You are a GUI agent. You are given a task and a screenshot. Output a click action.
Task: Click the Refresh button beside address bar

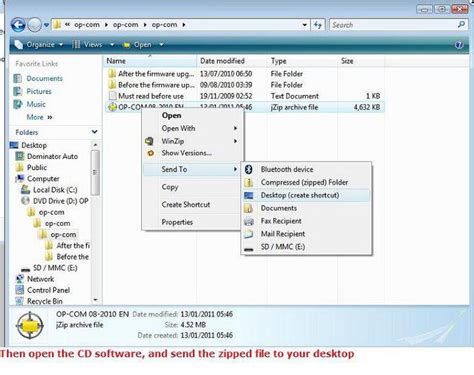318,25
